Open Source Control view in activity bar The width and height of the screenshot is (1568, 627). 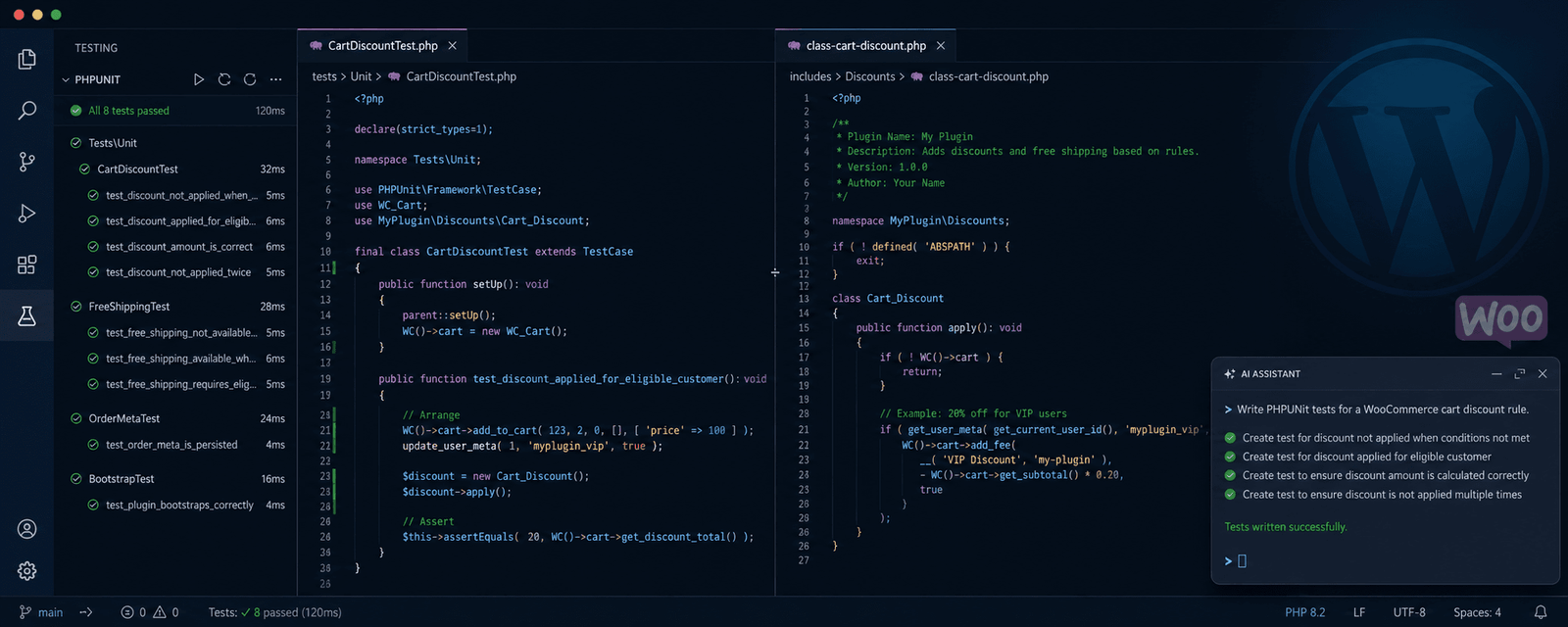coord(27,162)
